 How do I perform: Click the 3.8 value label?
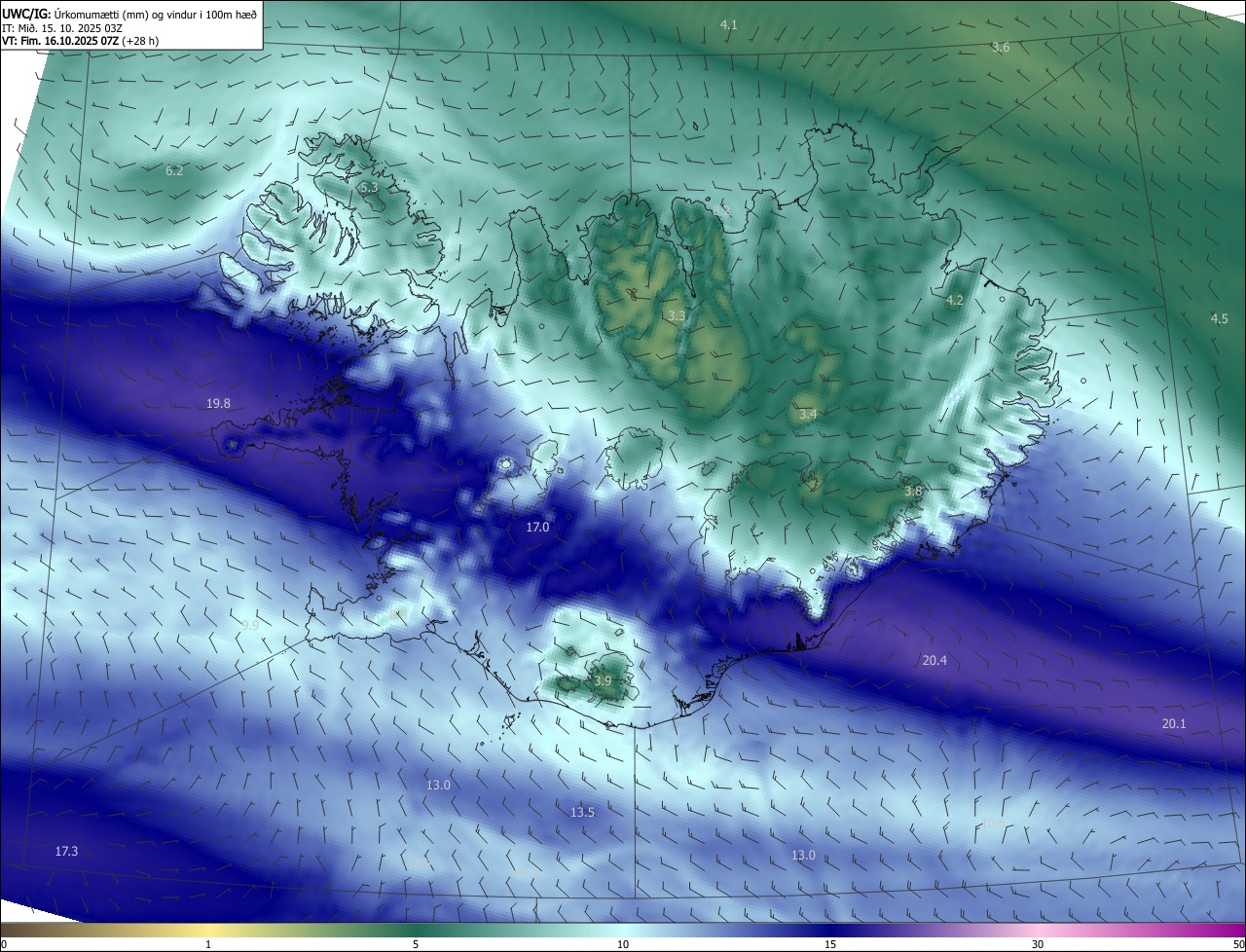click(x=913, y=492)
